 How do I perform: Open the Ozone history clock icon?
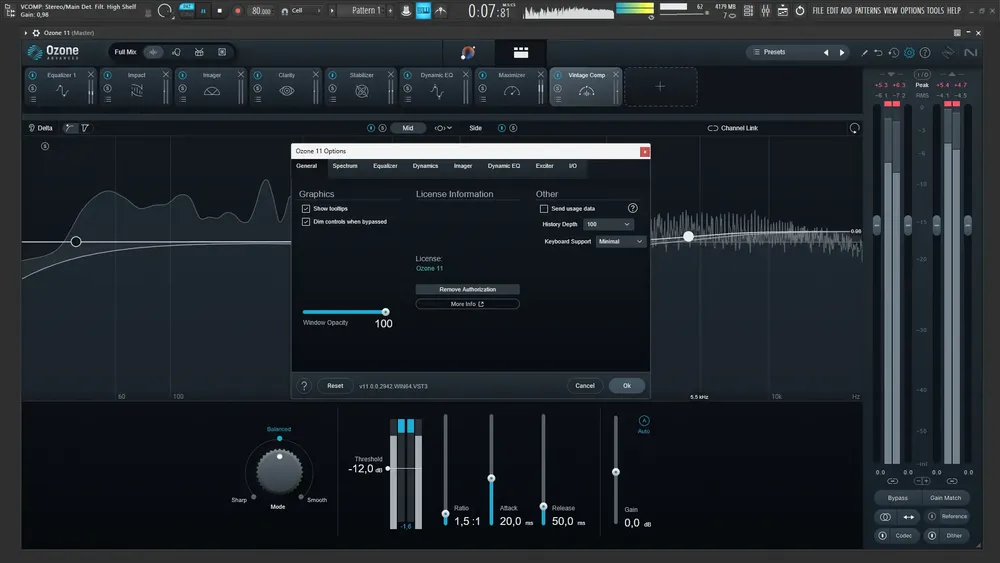tap(893, 52)
